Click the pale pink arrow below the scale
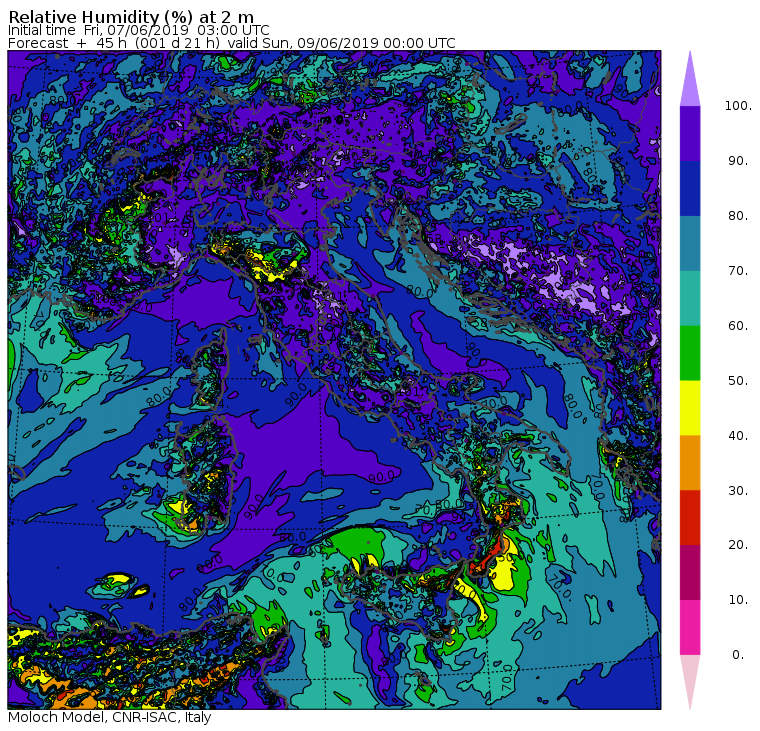760x731 pixels. coord(690,679)
